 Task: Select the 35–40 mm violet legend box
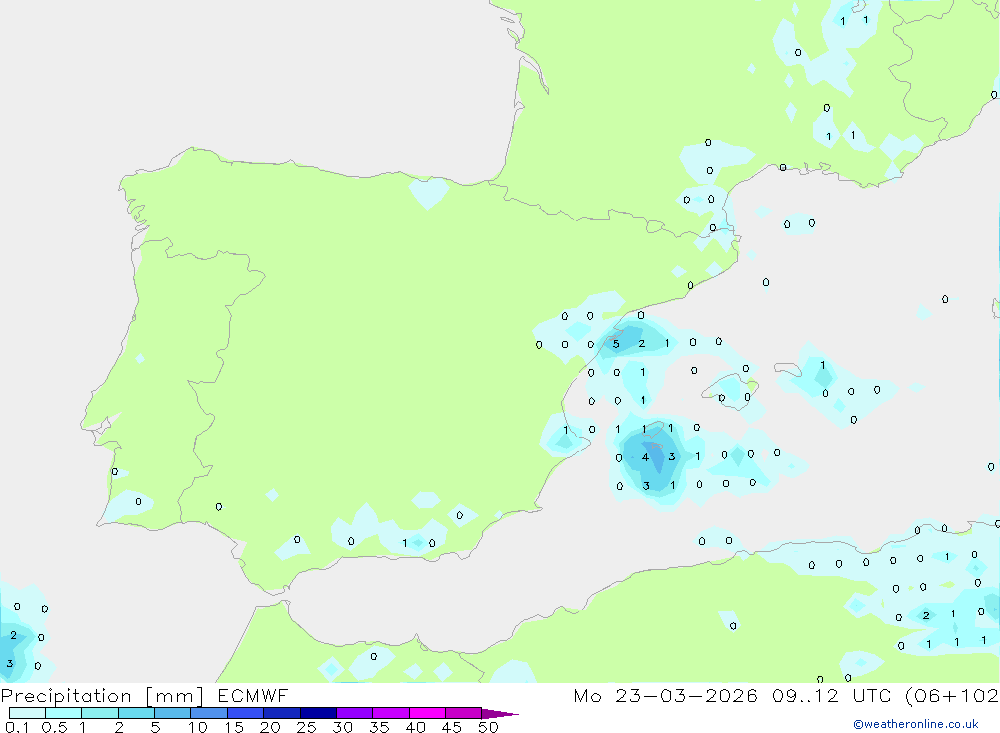click(x=390, y=713)
